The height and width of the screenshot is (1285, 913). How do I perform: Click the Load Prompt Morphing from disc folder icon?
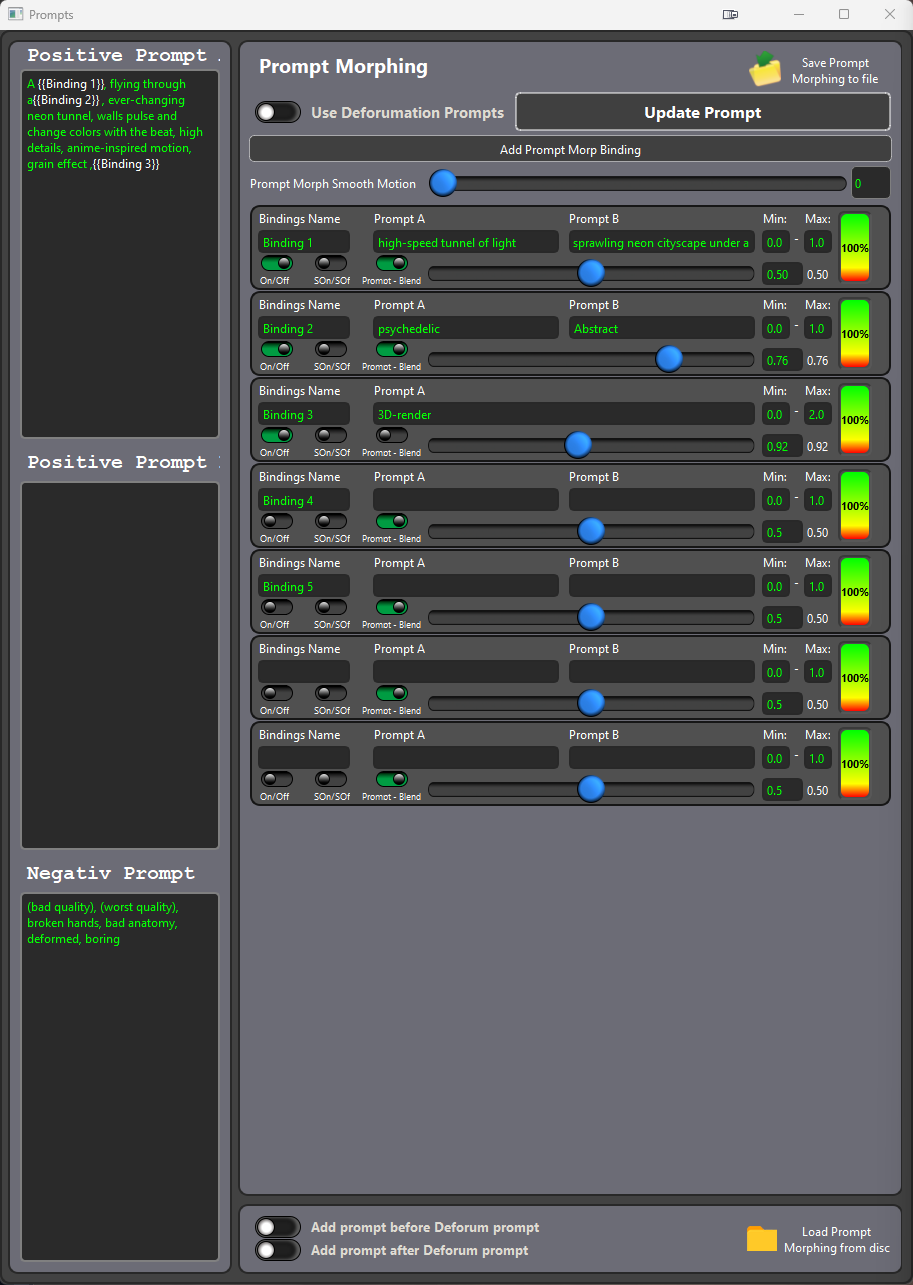pyautogui.click(x=762, y=1239)
